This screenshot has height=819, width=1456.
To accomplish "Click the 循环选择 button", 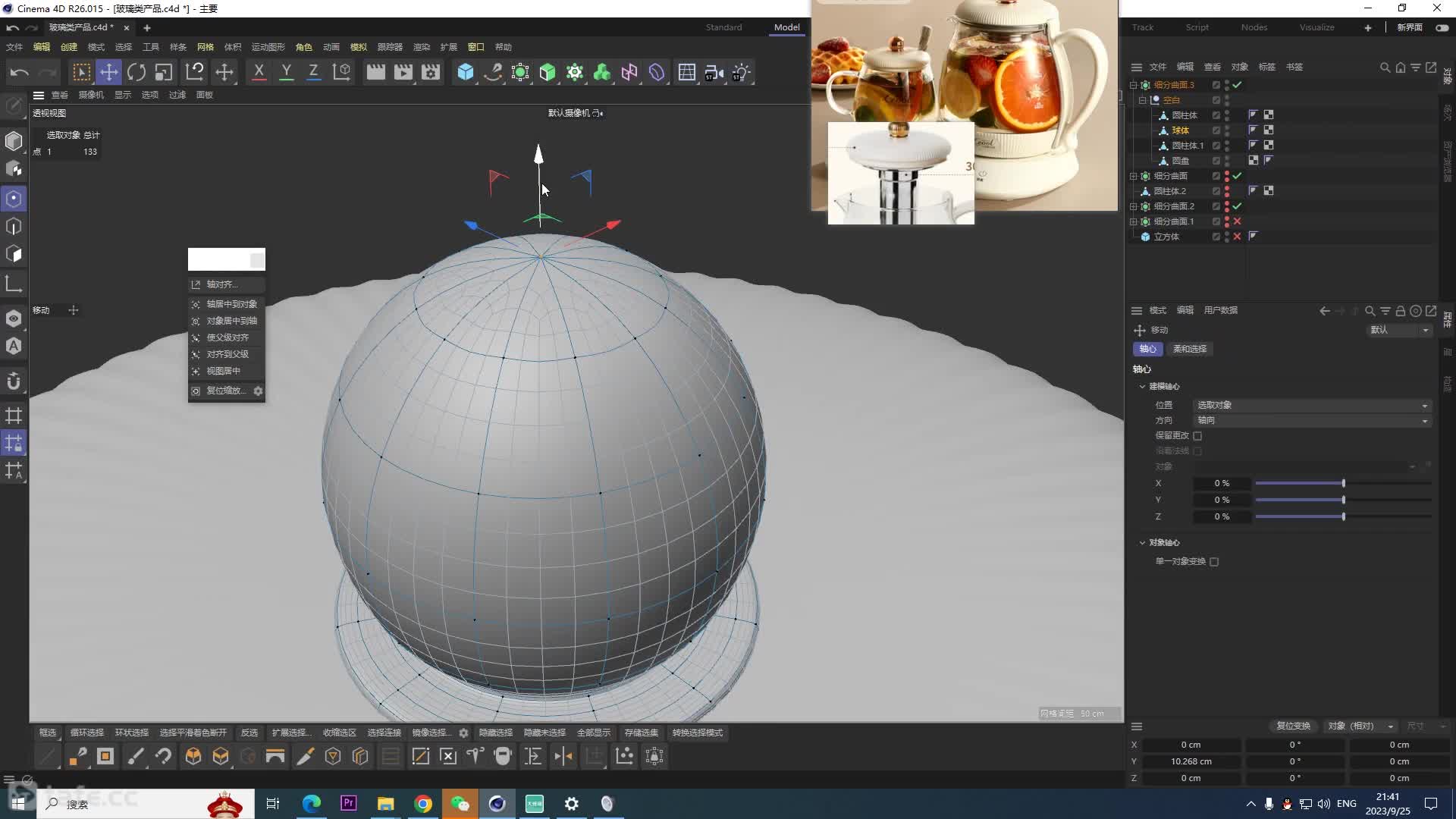I will click(87, 733).
